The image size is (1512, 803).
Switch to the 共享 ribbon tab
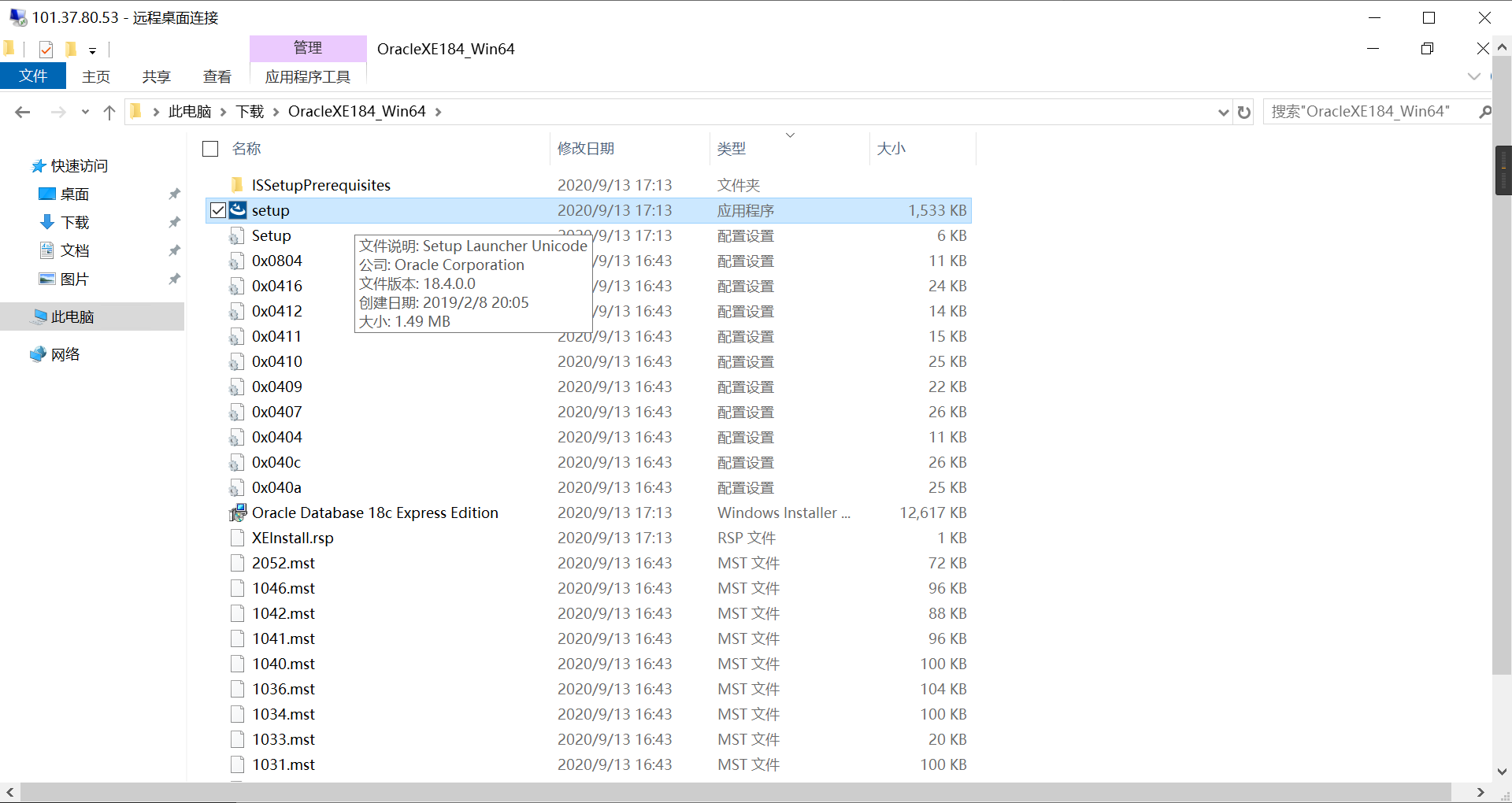coord(157,76)
